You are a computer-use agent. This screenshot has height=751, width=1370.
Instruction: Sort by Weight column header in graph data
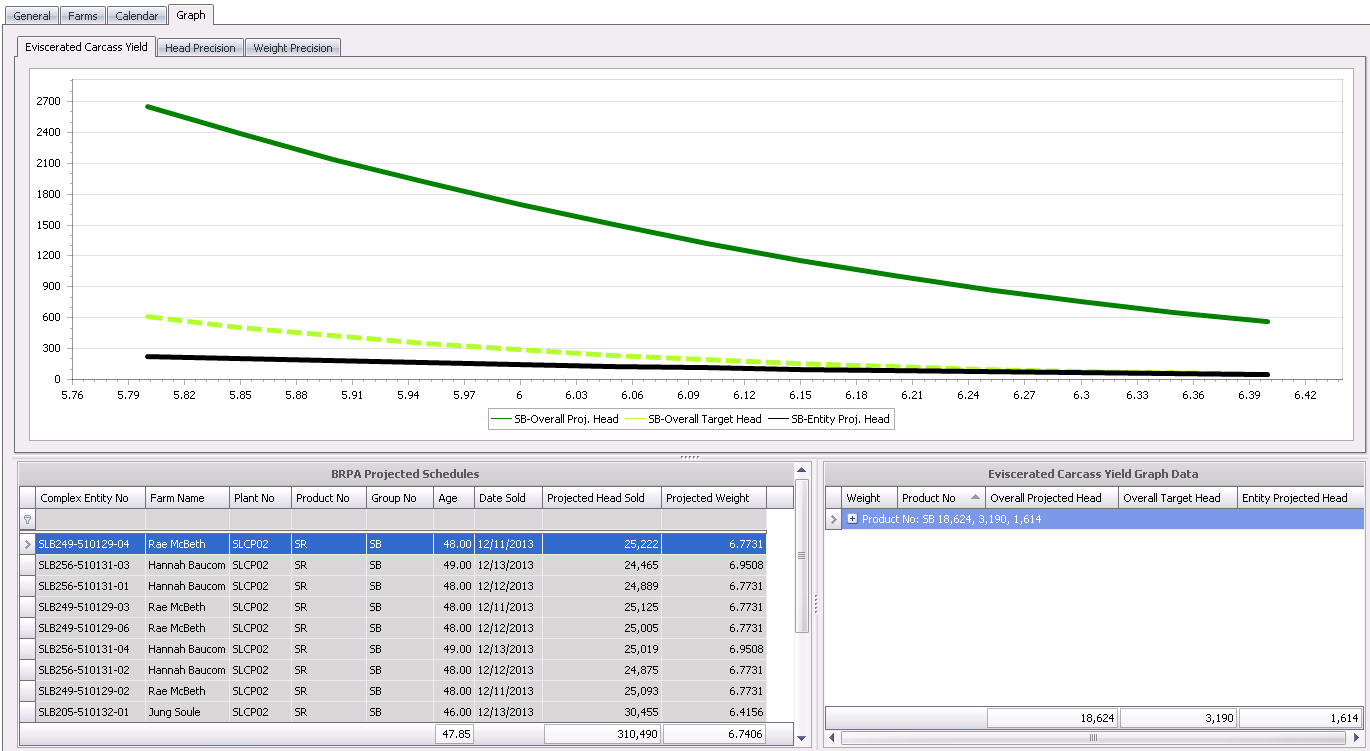(869, 498)
